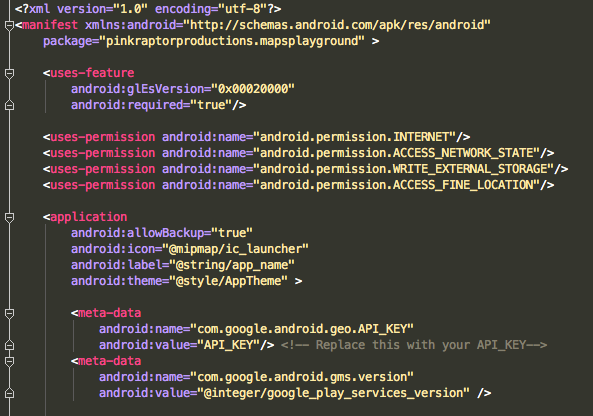Viewport: 593px width, 416px height.
Task: Click the @string/app_name label value
Action: click(x=232, y=265)
